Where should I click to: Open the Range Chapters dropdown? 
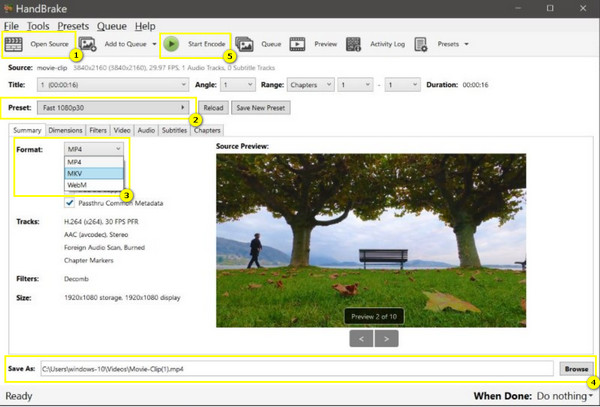[311, 85]
